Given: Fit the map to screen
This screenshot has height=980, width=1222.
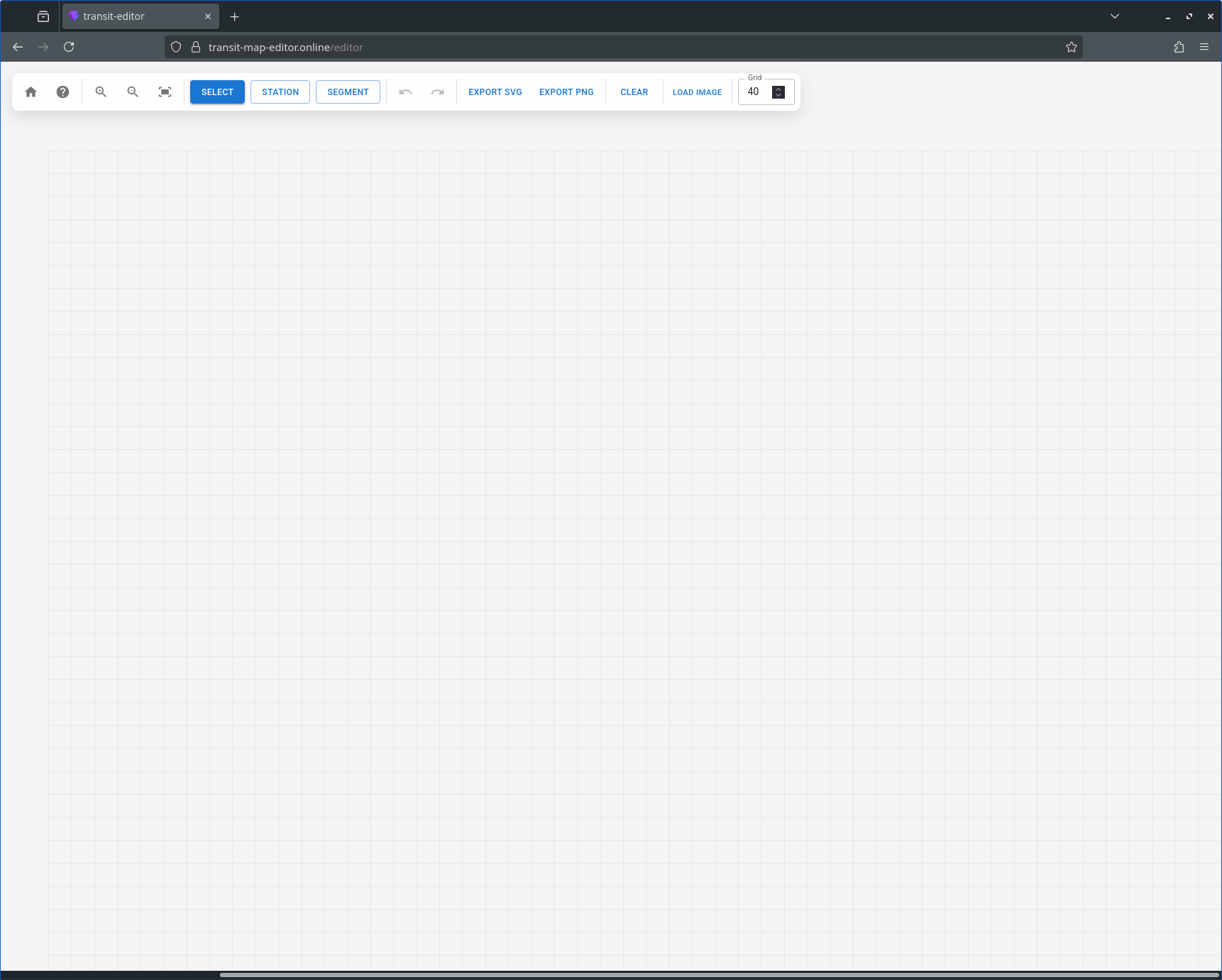Looking at the screenshot, I should coord(165,92).
